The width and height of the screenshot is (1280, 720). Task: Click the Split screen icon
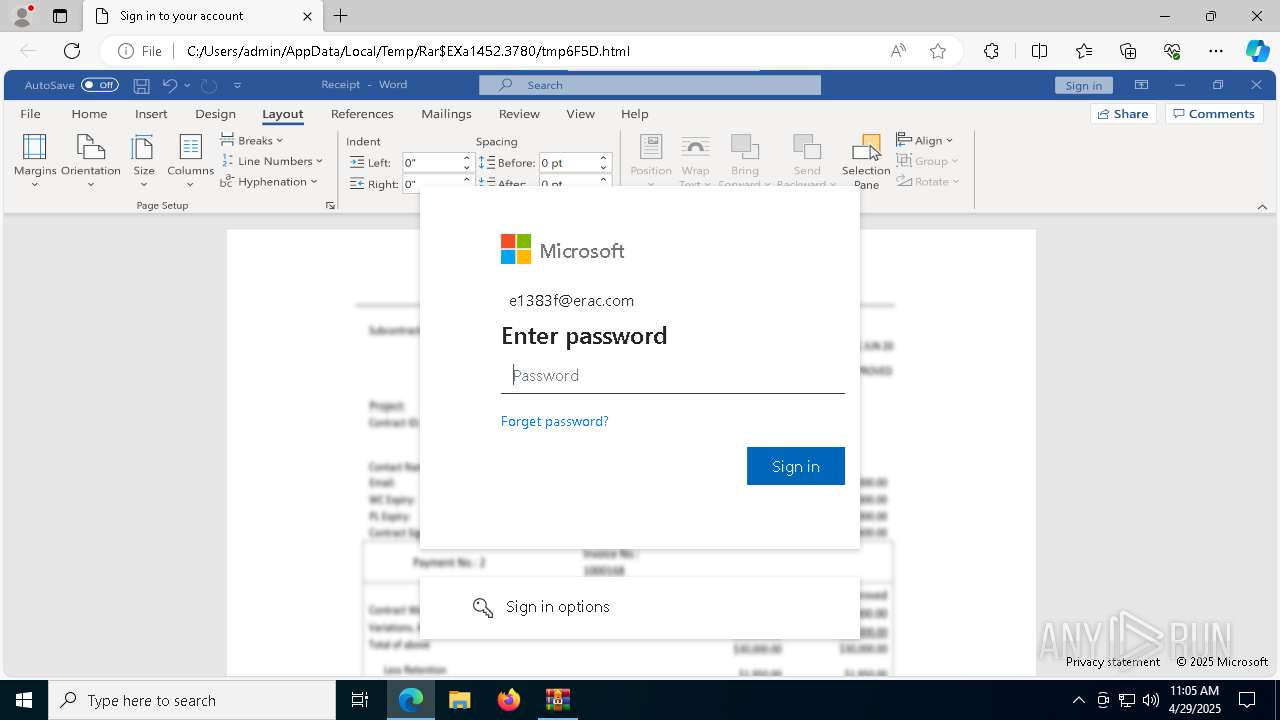1039,51
